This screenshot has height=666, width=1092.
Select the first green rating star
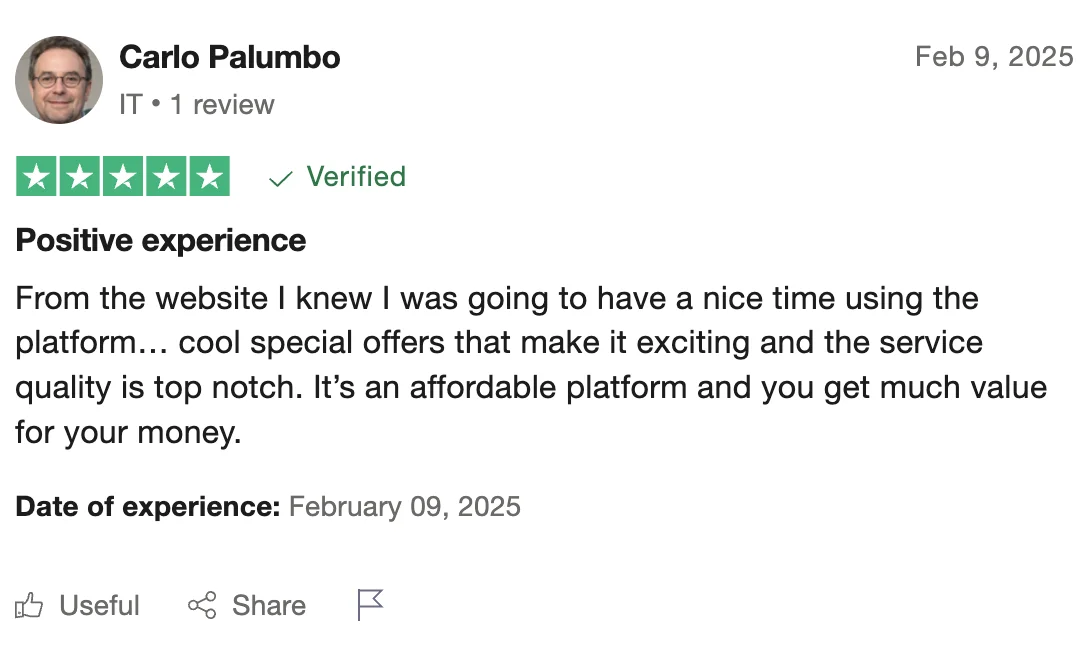click(36, 176)
